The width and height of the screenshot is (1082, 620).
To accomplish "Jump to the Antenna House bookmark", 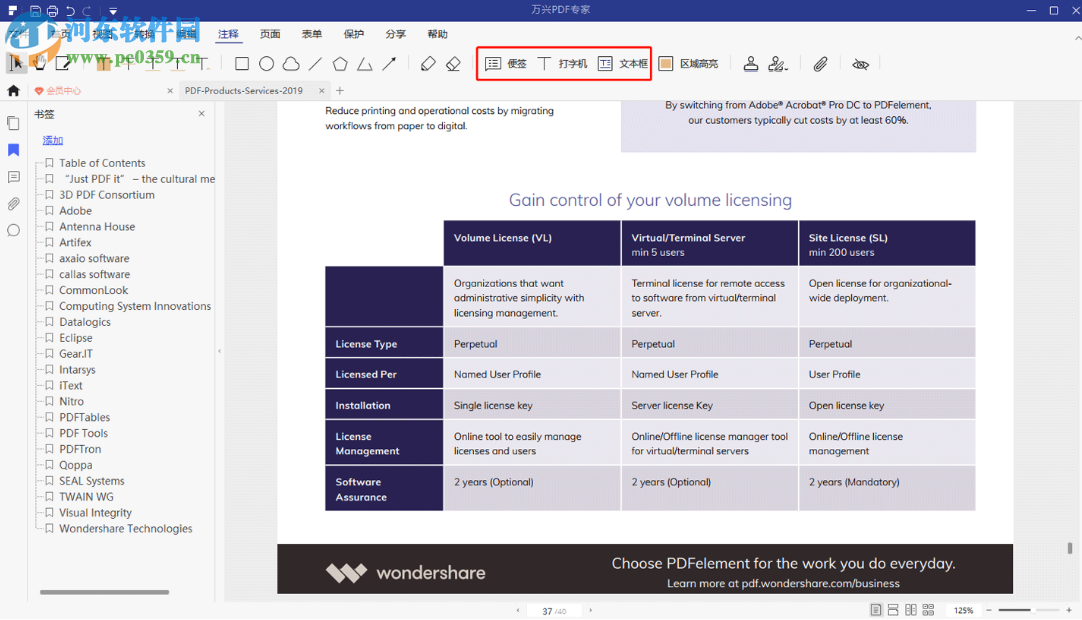I will click(97, 226).
